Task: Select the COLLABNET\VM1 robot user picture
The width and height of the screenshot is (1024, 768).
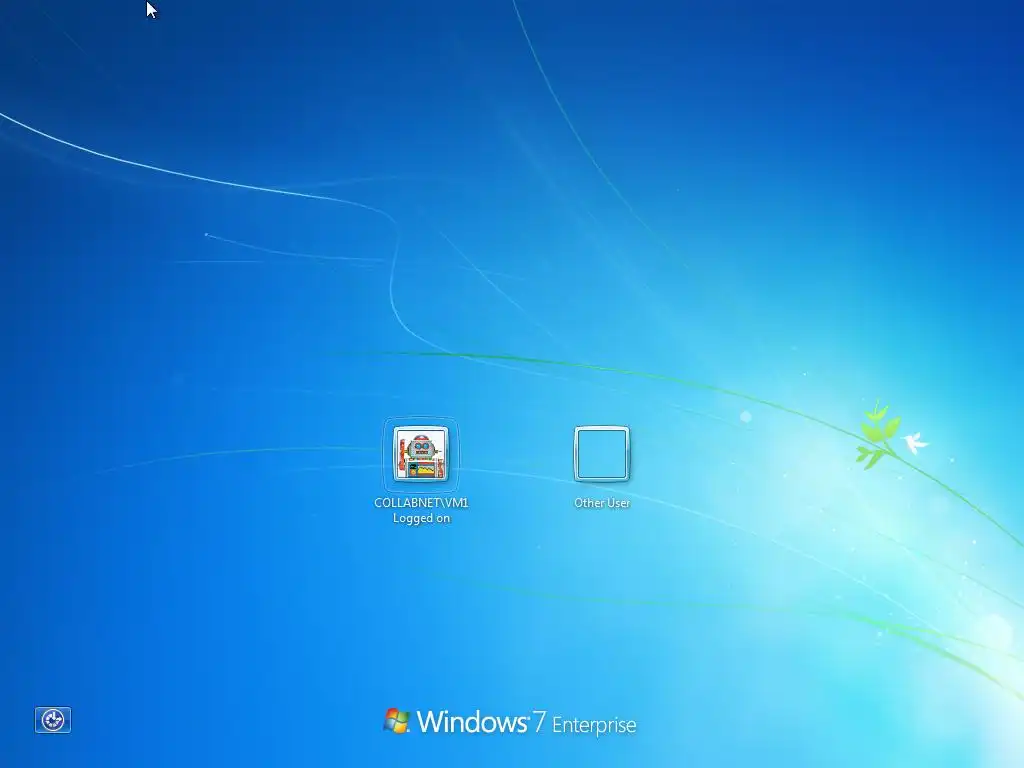Action: (421, 453)
